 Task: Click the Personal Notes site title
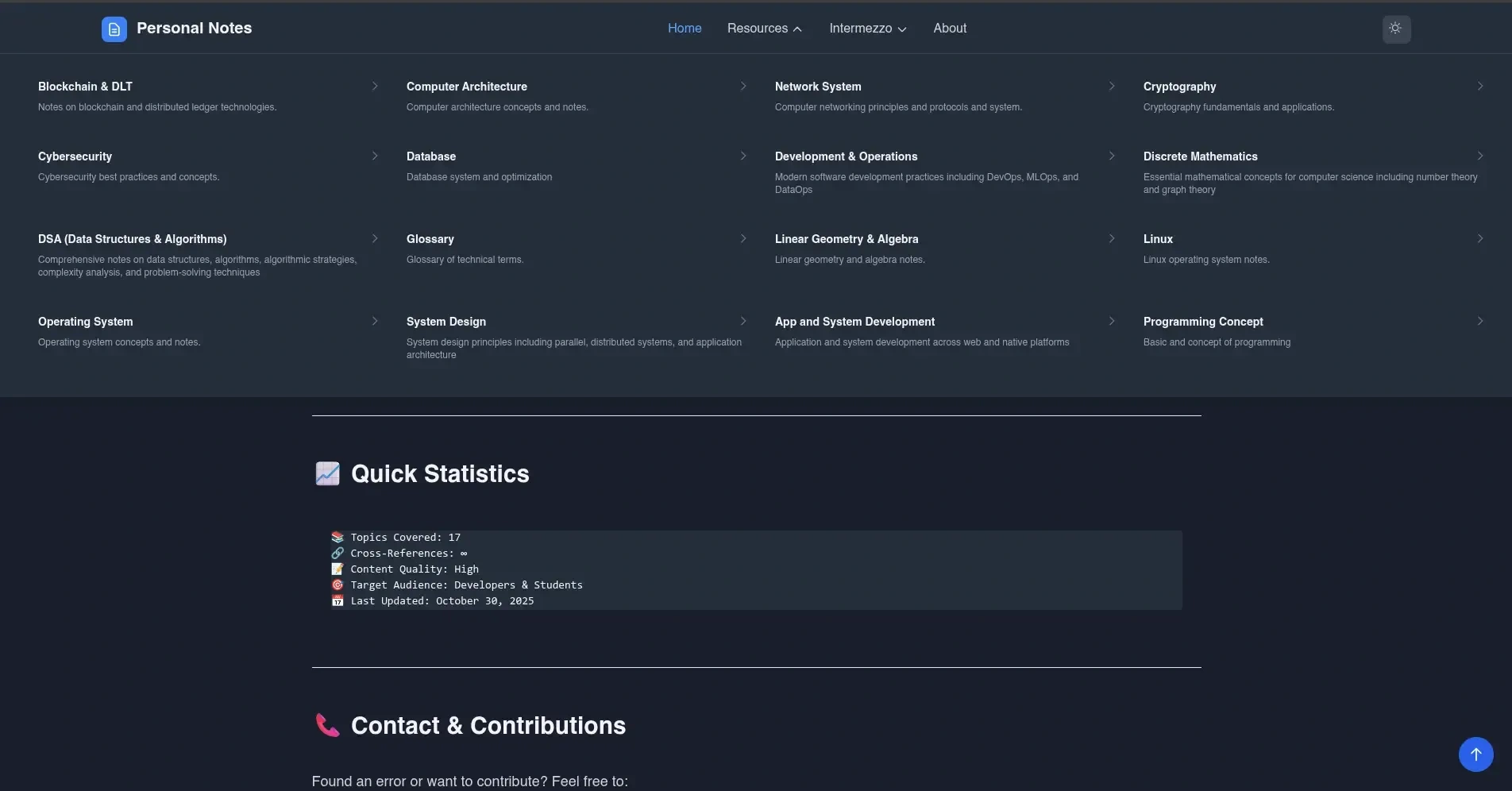coord(194,29)
